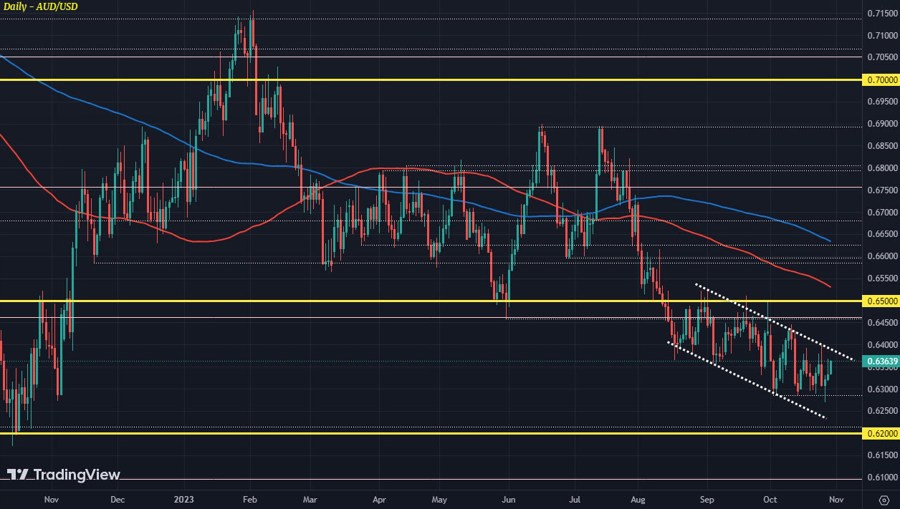This screenshot has height=509, width=900.
Task: Click the 0.70500 price axis value
Action: coord(883,57)
